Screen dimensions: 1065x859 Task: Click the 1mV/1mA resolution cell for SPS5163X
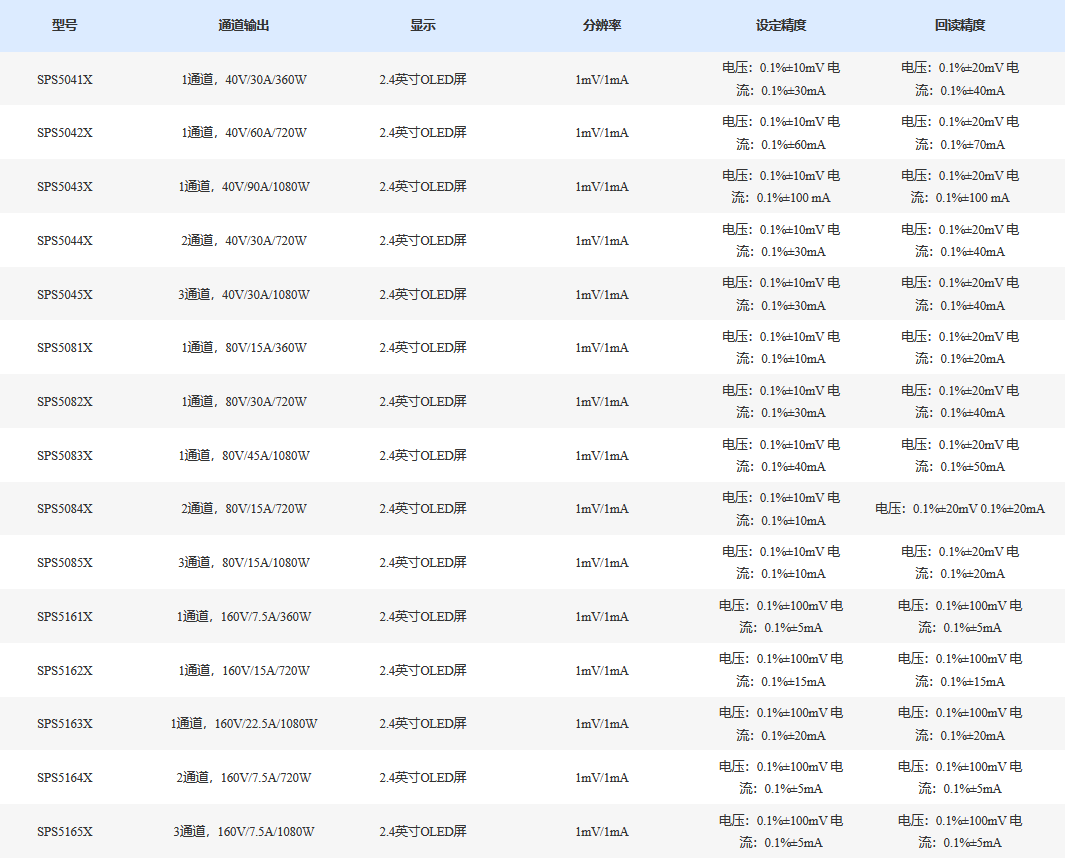(x=602, y=724)
